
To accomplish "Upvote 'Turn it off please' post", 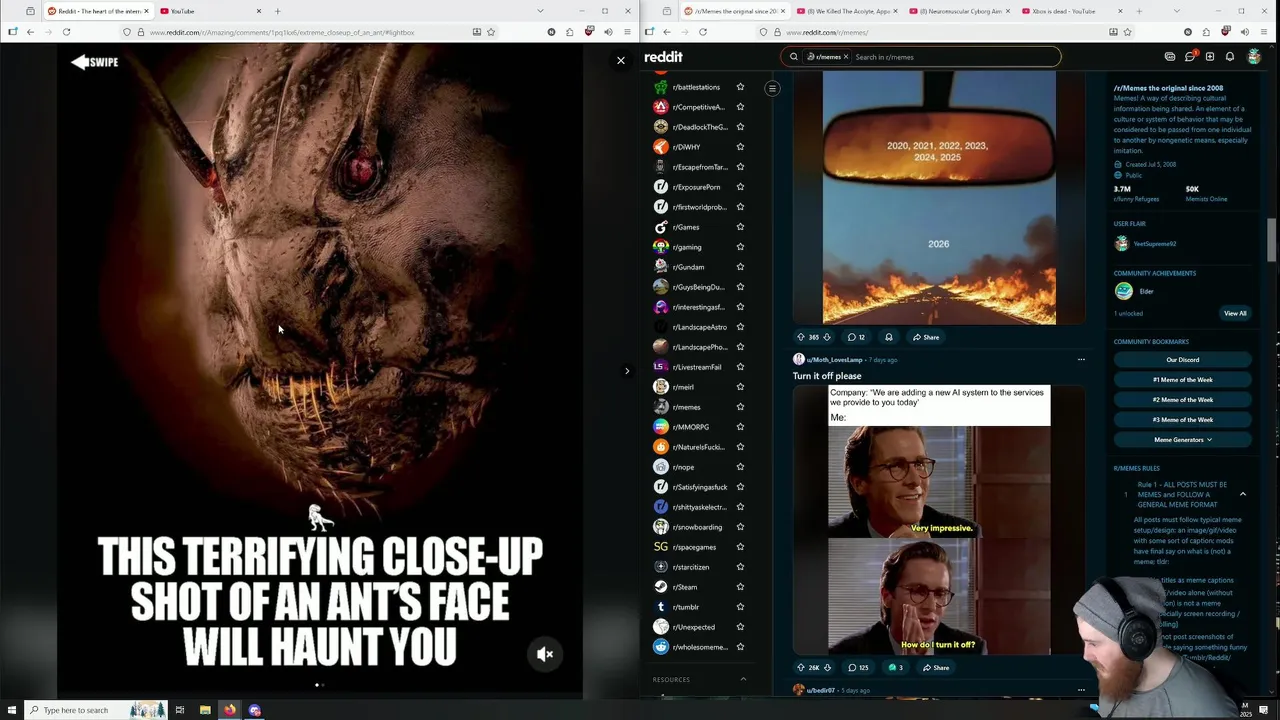I will 800,667.
